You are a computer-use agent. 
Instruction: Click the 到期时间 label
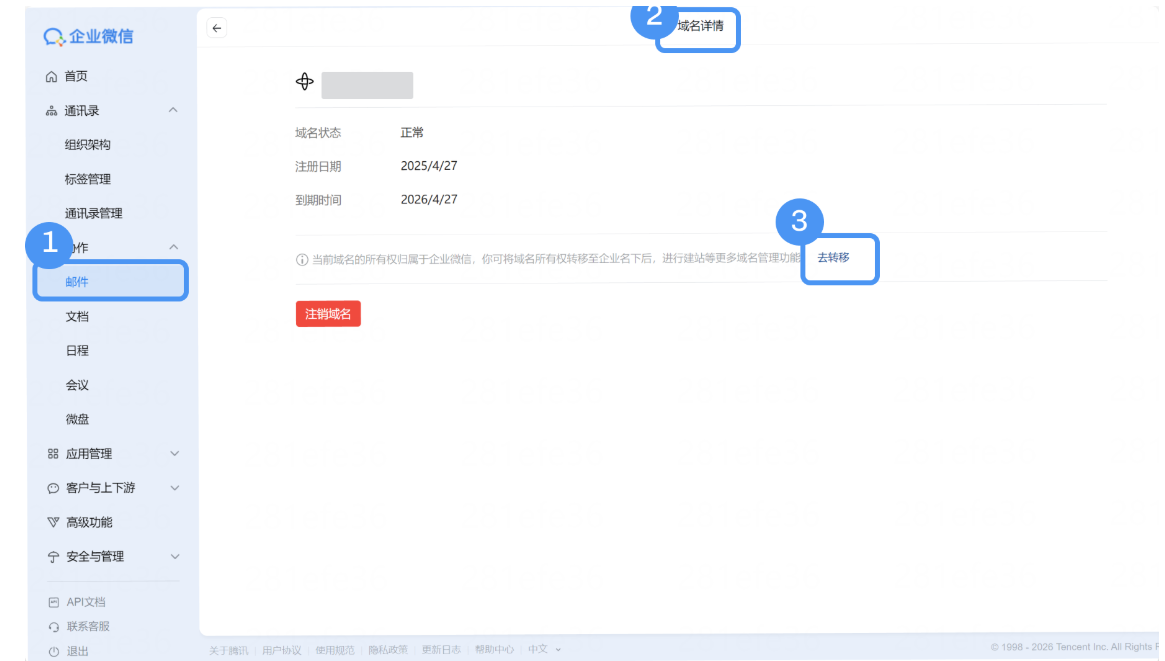318,200
